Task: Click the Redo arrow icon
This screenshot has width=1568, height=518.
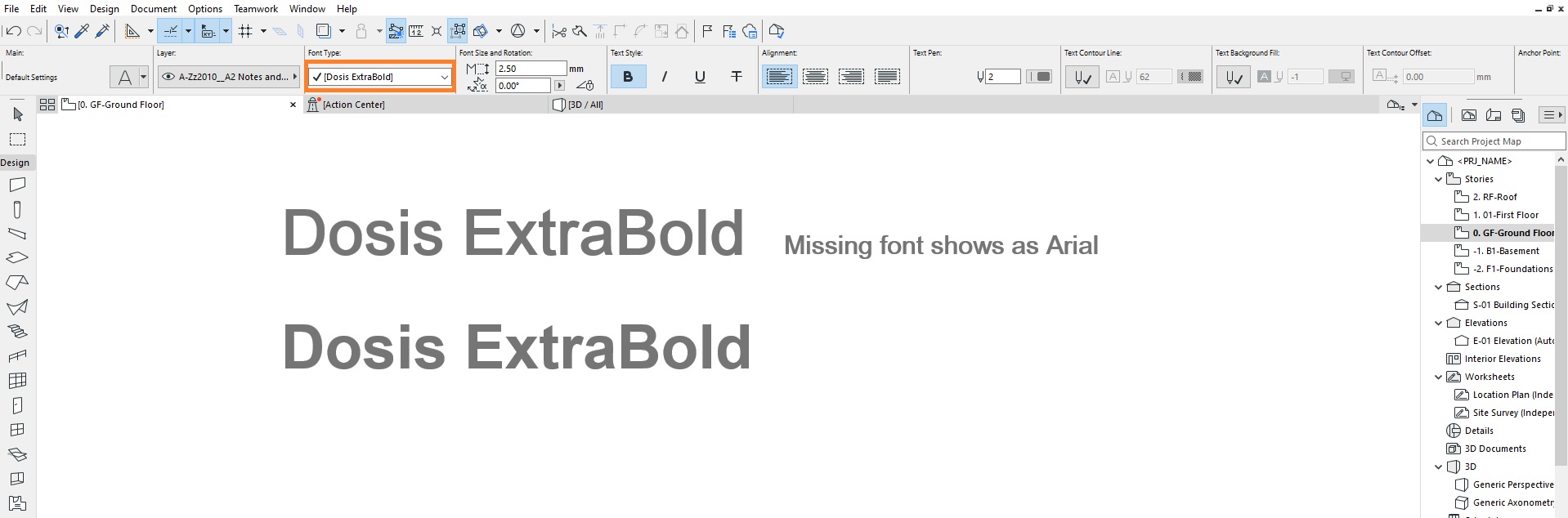Action: point(34,31)
